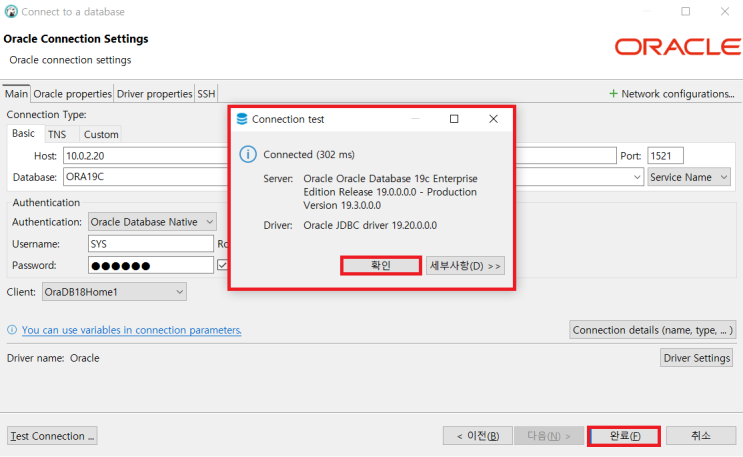Viewport: 743px width, 457px height.
Task: Click the 'Version 19.3.0.0.0' text
Action: pos(342,205)
